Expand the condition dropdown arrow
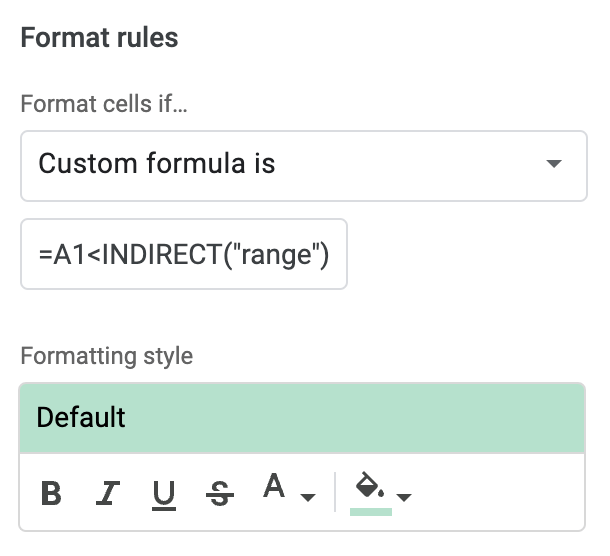The image size is (610, 556). 553,164
